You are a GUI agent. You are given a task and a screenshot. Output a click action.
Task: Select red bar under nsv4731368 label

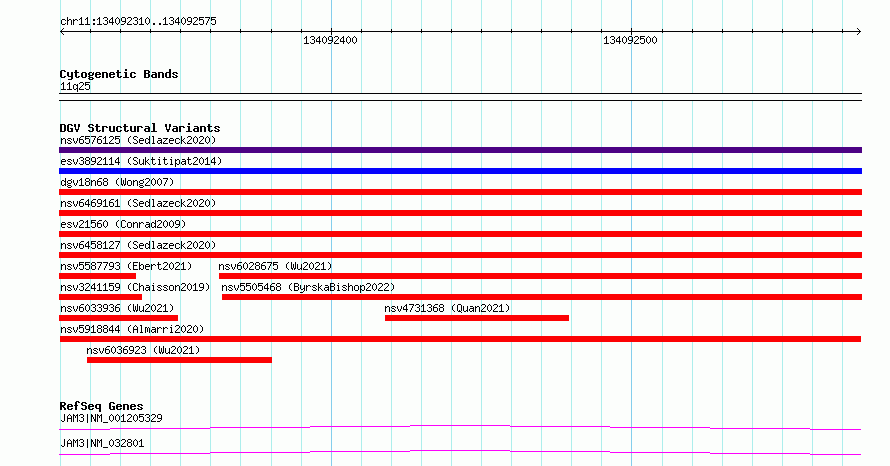pos(477,318)
